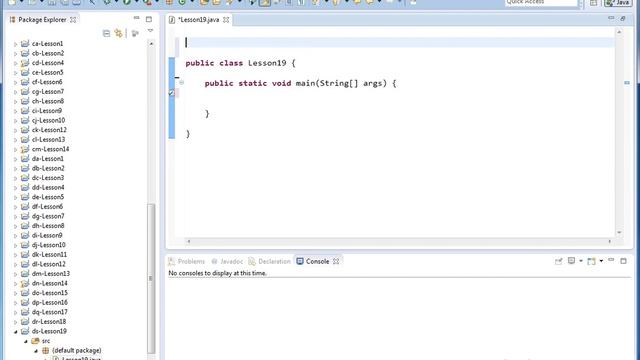Screen dimensions: 640x360
Task: Select the dd-Lesson4 project
Action: click(x=48, y=187)
